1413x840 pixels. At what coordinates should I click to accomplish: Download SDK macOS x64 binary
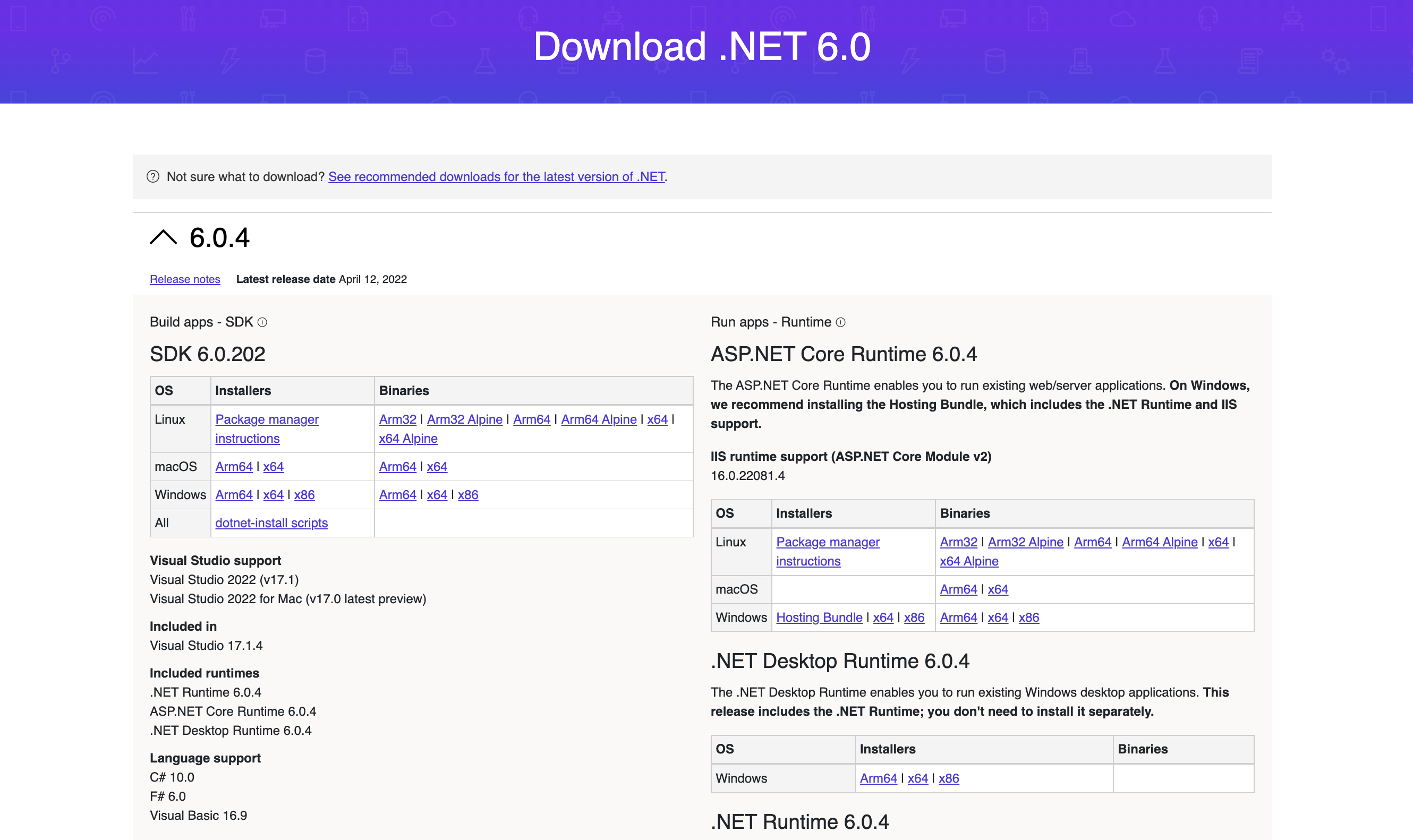coord(437,466)
